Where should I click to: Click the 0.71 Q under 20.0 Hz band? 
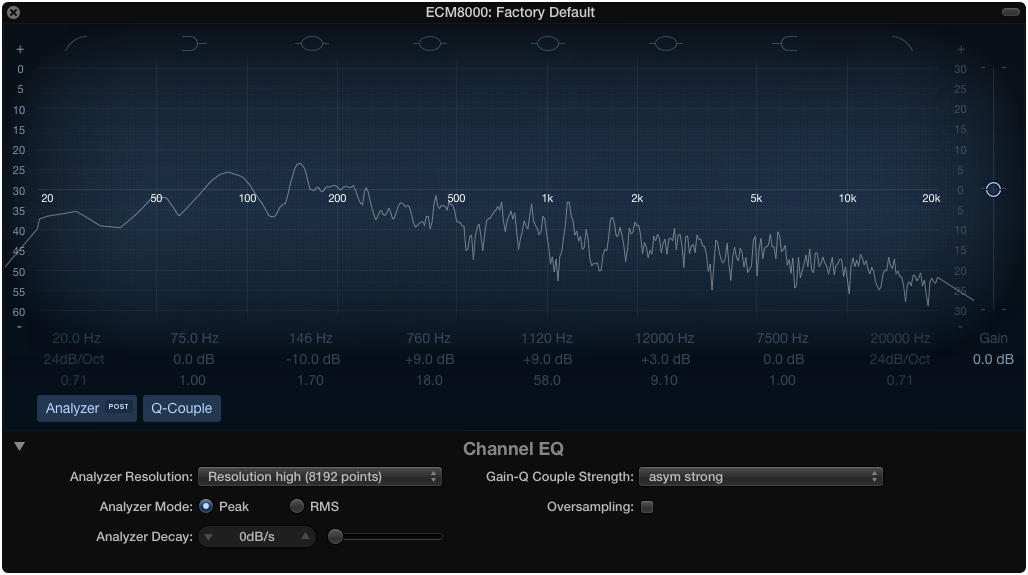pos(73,380)
